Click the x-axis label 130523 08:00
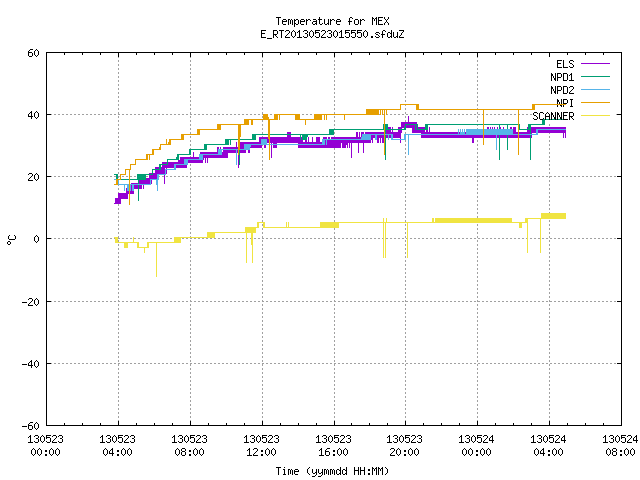 pos(189,446)
